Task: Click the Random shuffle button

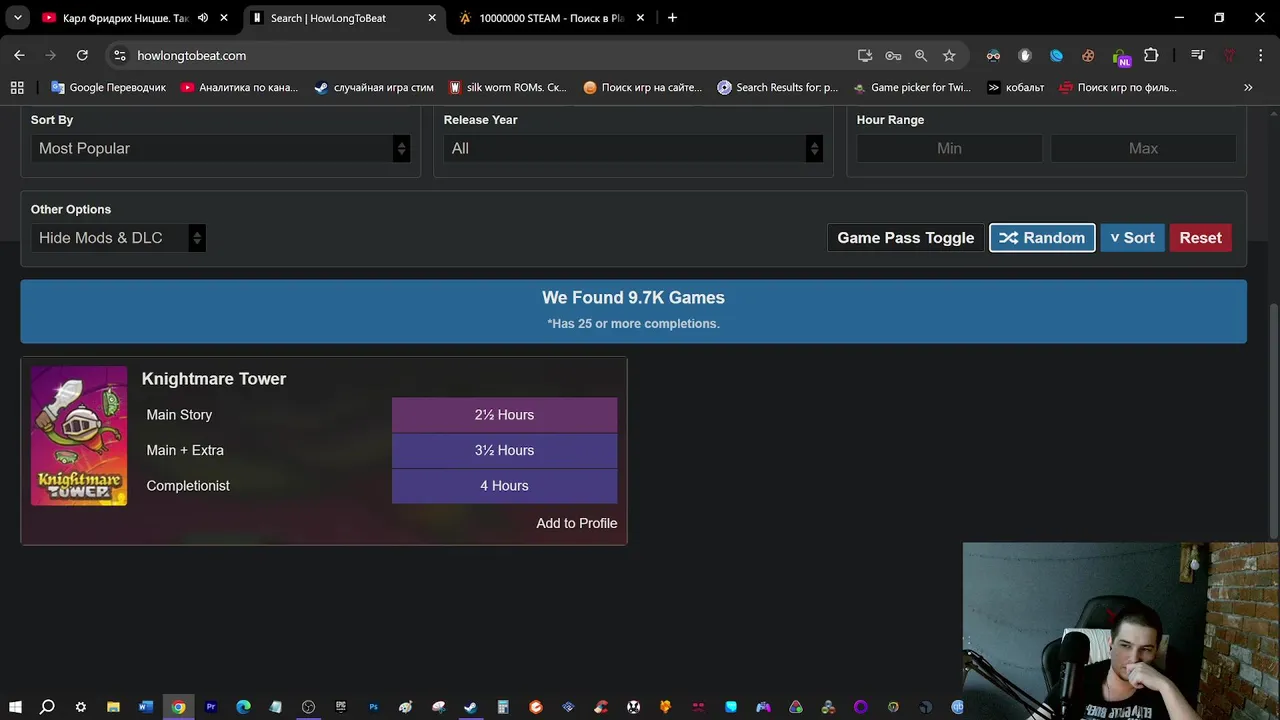Action: [x=1042, y=238]
